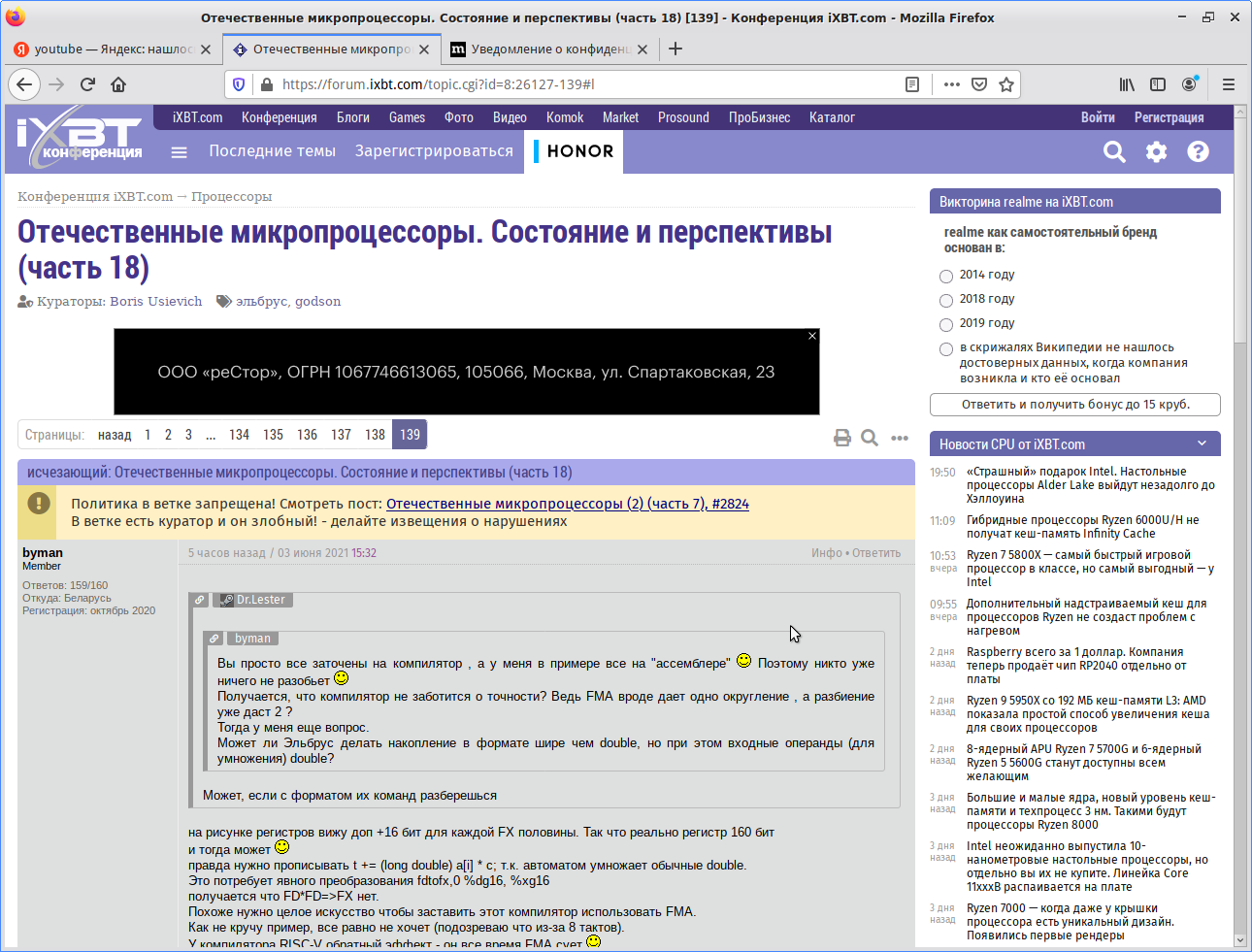The width and height of the screenshot is (1252, 952).
Task: Select the 2019 году quiz answer
Action: pyautogui.click(x=946, y=324)
